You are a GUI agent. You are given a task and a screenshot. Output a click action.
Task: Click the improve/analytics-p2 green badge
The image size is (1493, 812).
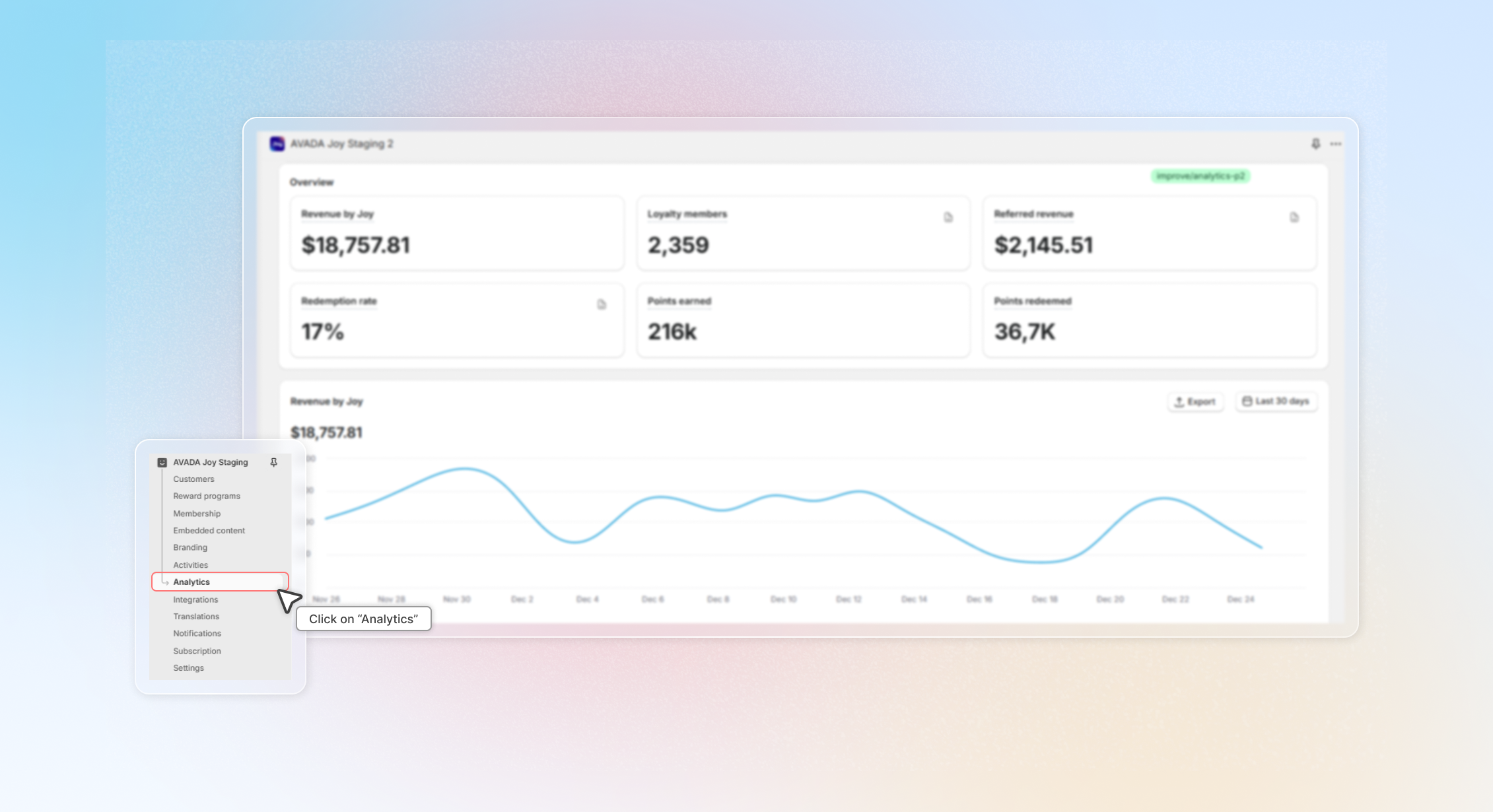point(1200,176)
